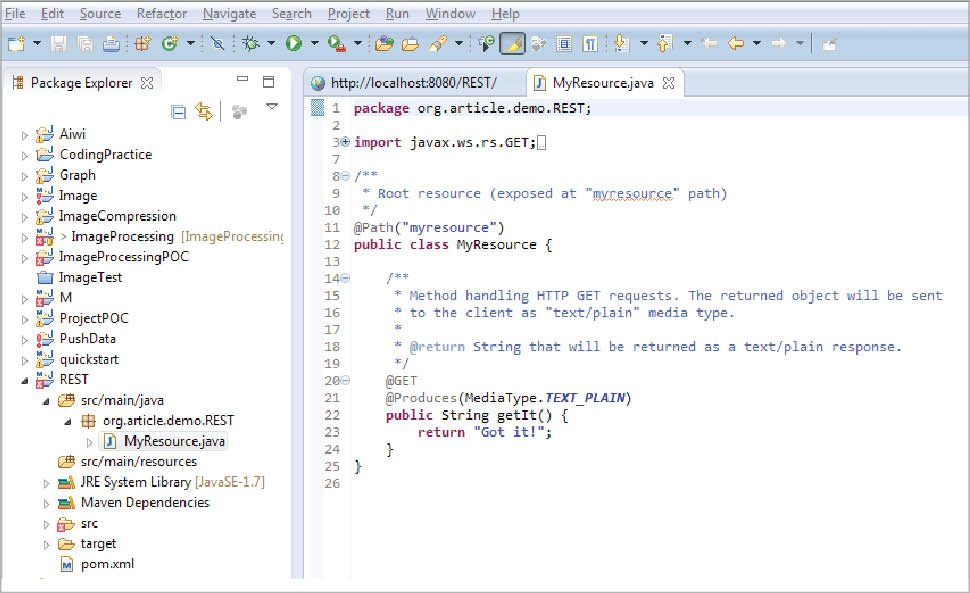This screenshot has height=593, width=970.
Task: Collapse the REST project tree
Action: (x=25, y=380)
